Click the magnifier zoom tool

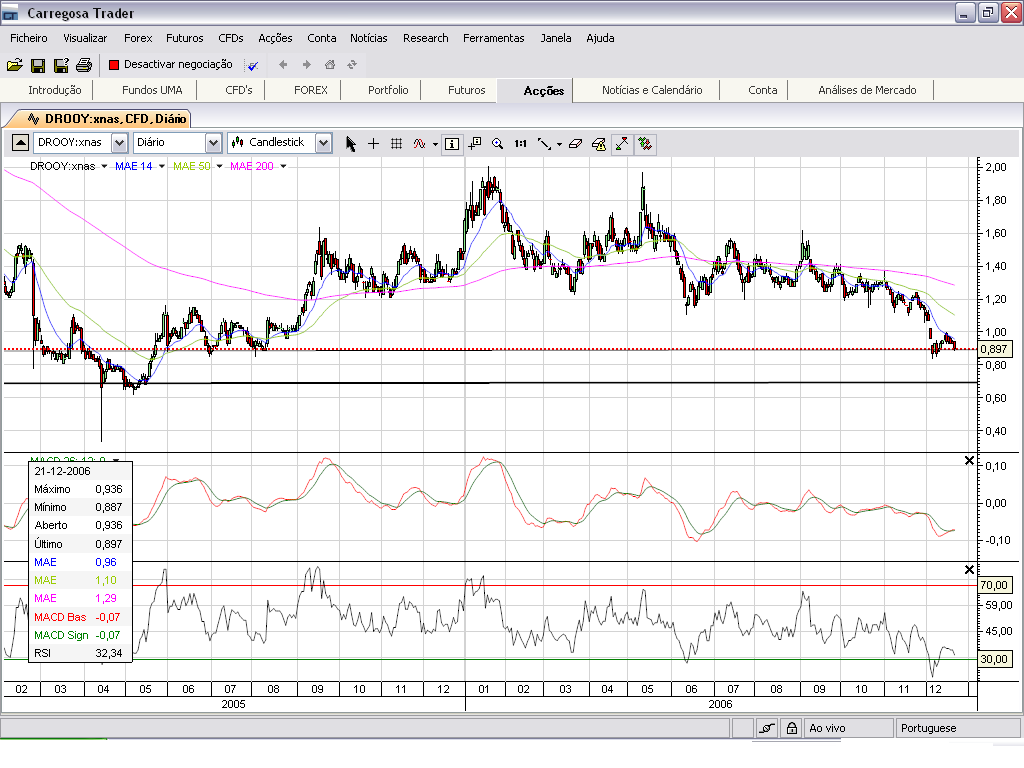[x=497, y=143]
